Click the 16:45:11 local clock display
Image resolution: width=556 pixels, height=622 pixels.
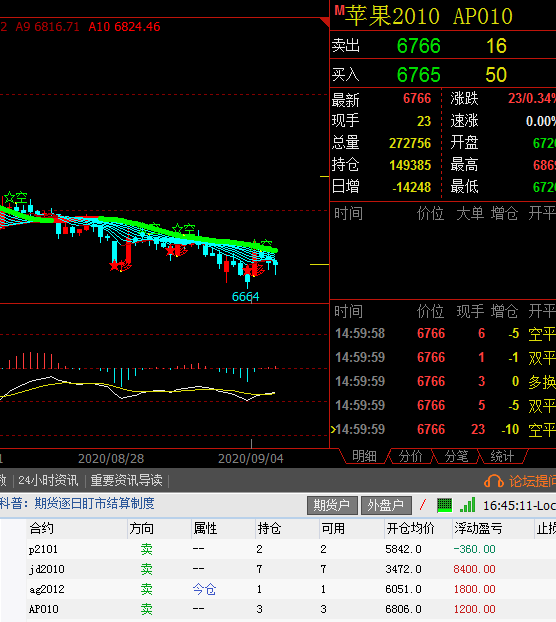[x=519, y=506]
